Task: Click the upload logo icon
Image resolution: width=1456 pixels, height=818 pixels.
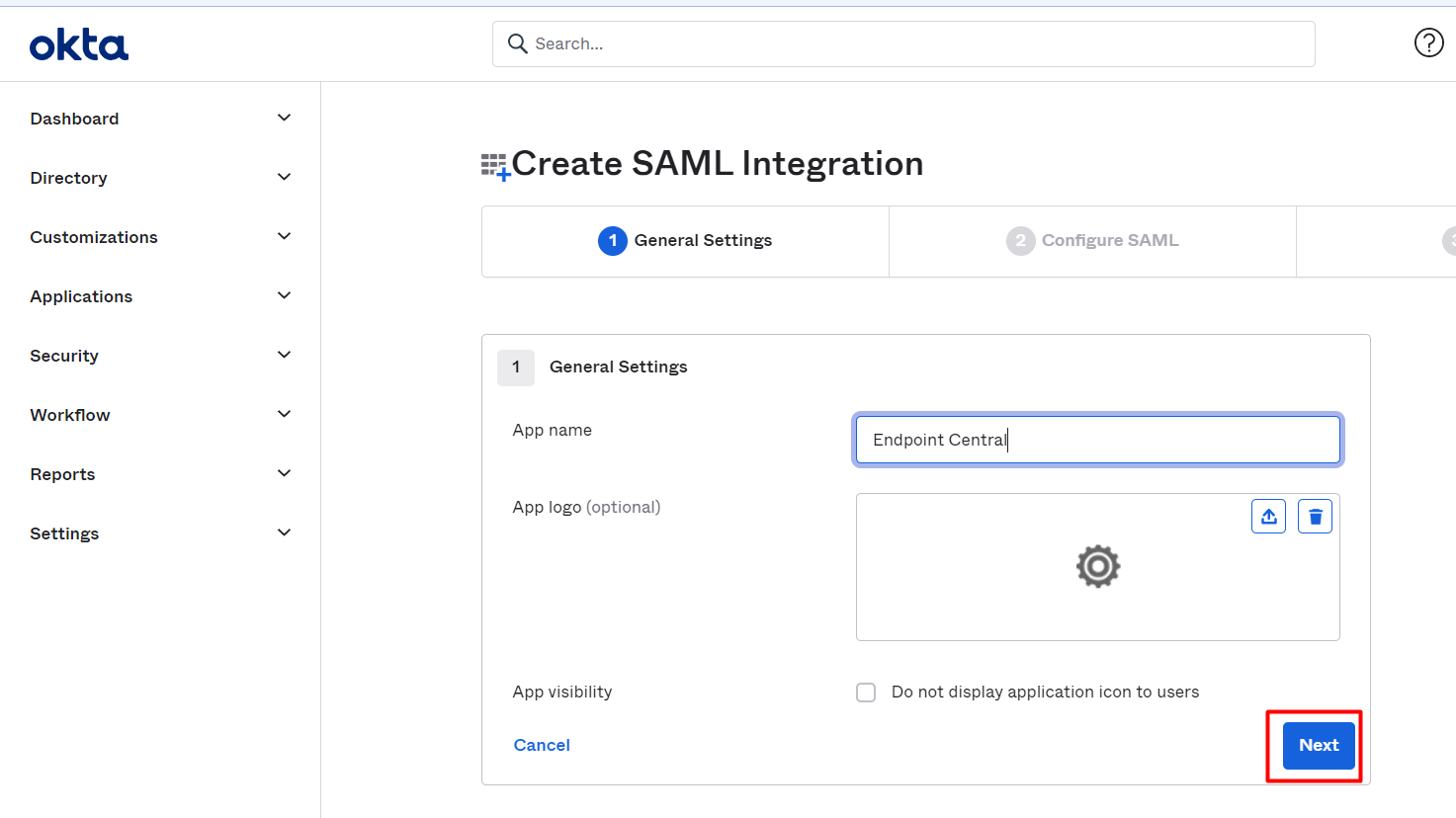Action: click(x=1268, y=517)
